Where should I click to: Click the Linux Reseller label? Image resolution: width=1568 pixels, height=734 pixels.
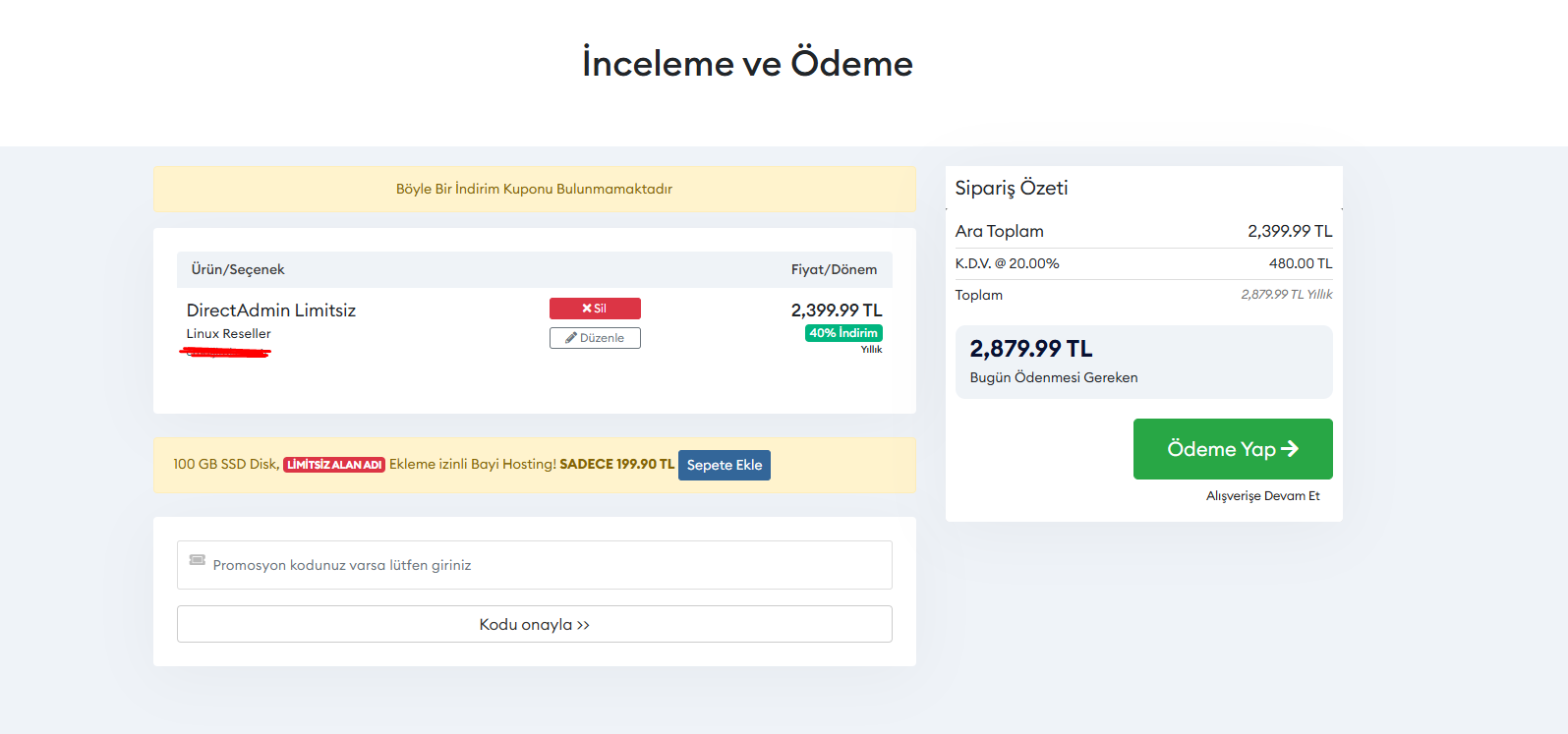229,334
